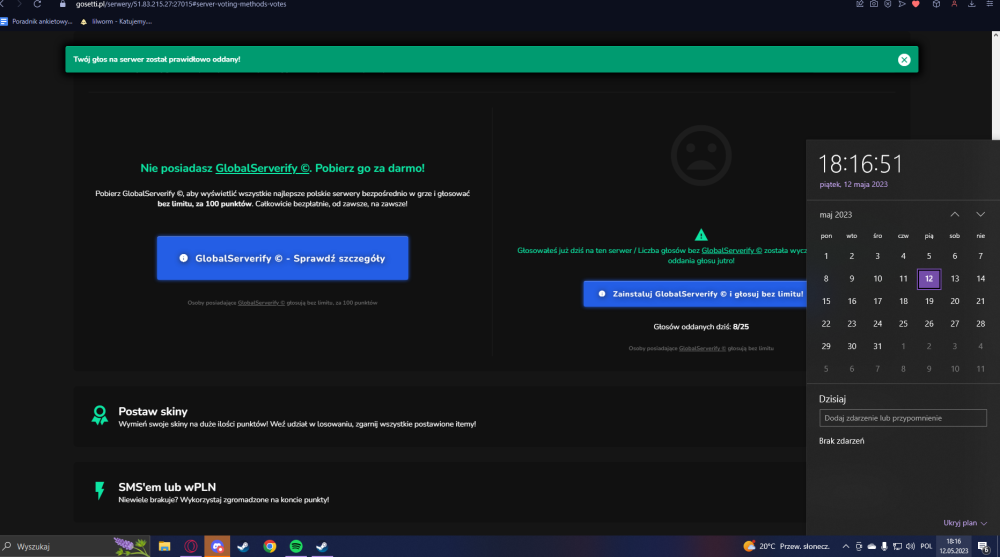
Task: Click the send flow arrow icon
Action: pyautogui.click(x=902, y=4)
